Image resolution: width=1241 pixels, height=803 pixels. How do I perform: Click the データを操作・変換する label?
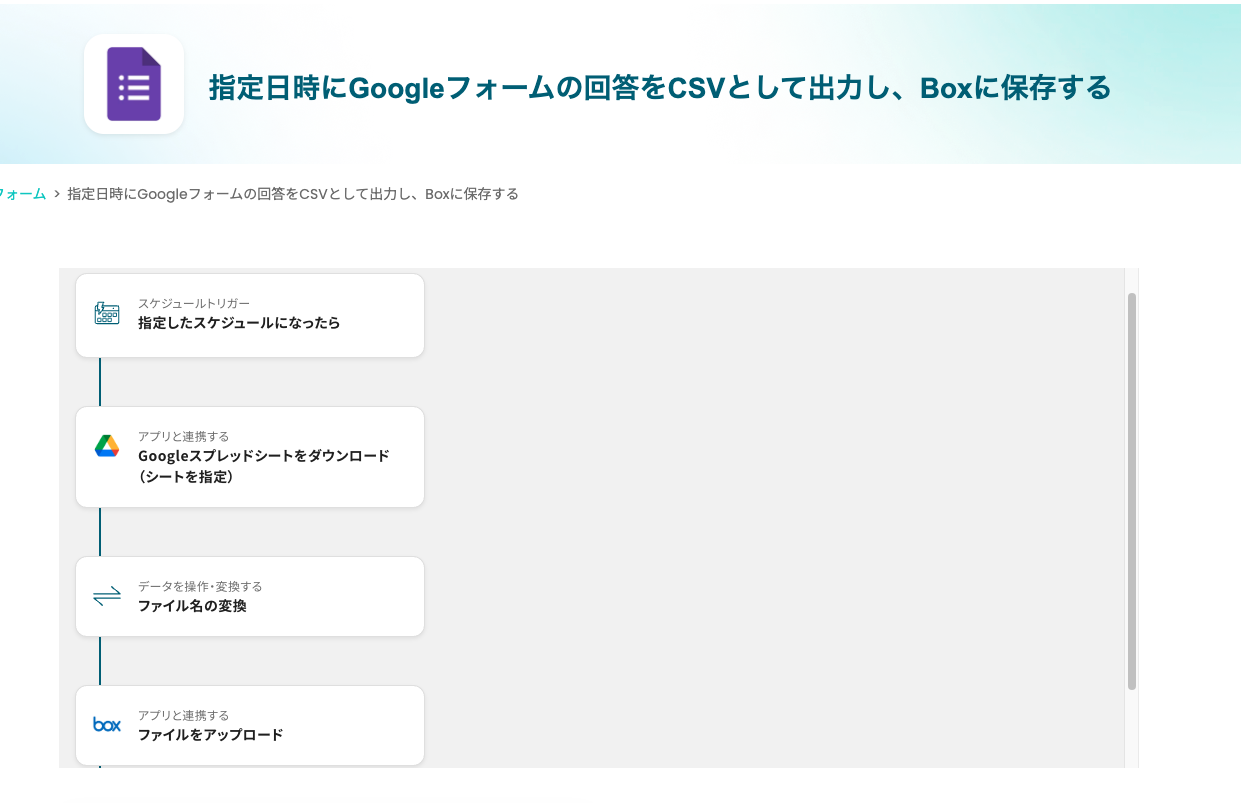[200, 586]
